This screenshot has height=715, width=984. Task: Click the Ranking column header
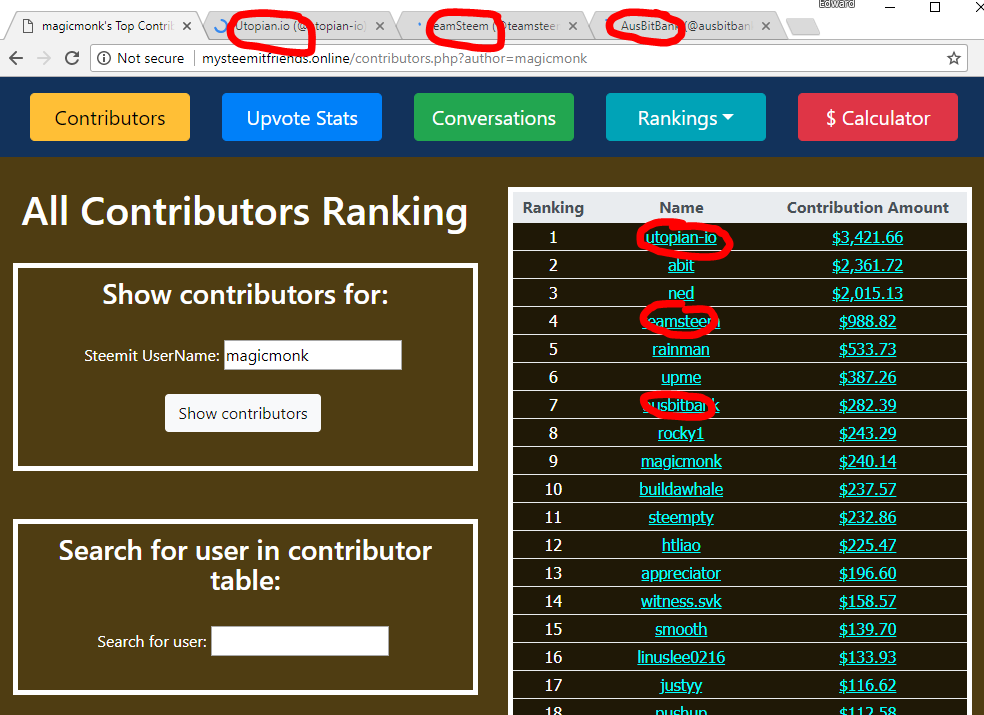[x=553, y=208]
